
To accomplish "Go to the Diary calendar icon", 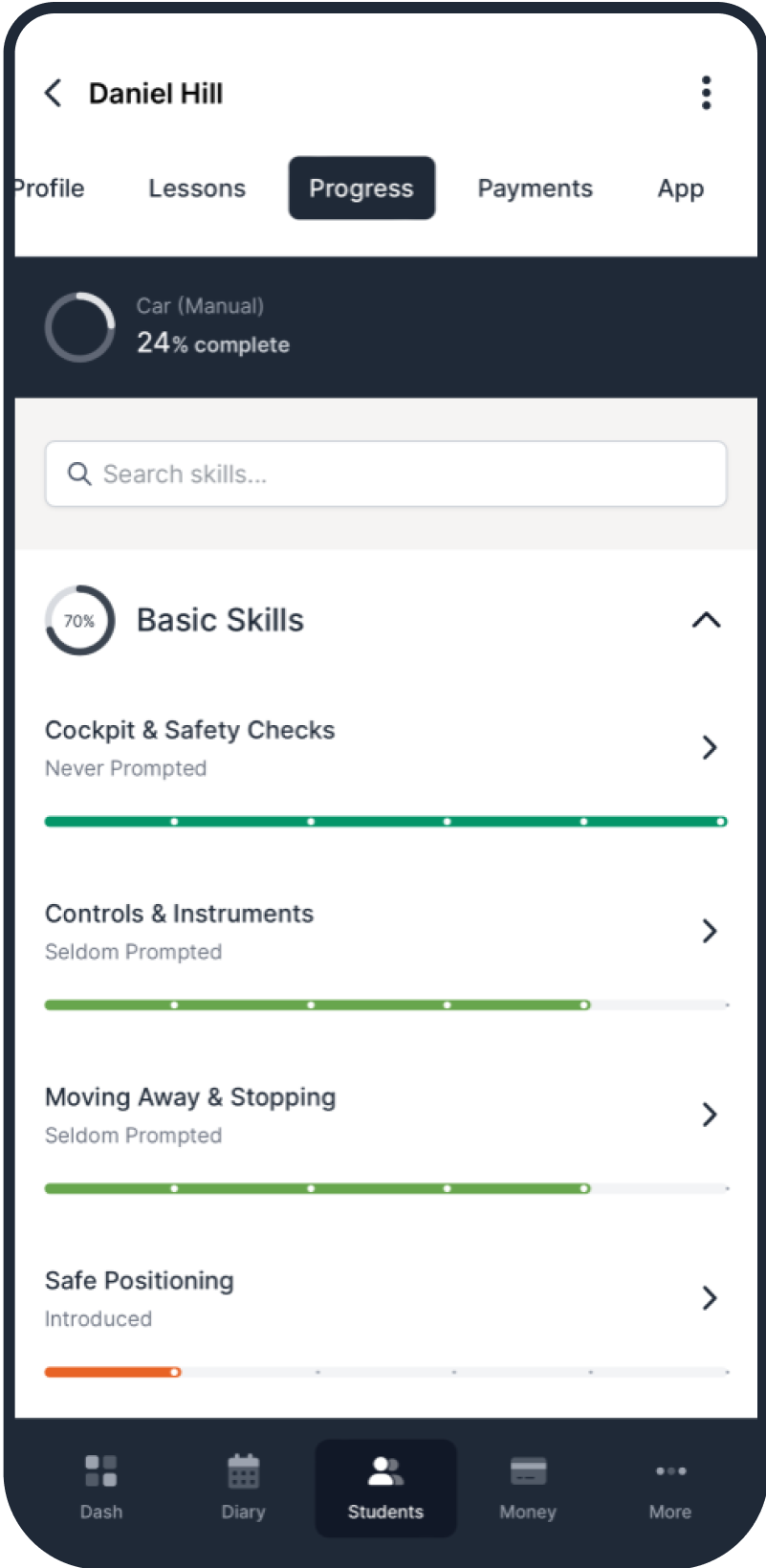I will click(x=243, y=1471).
